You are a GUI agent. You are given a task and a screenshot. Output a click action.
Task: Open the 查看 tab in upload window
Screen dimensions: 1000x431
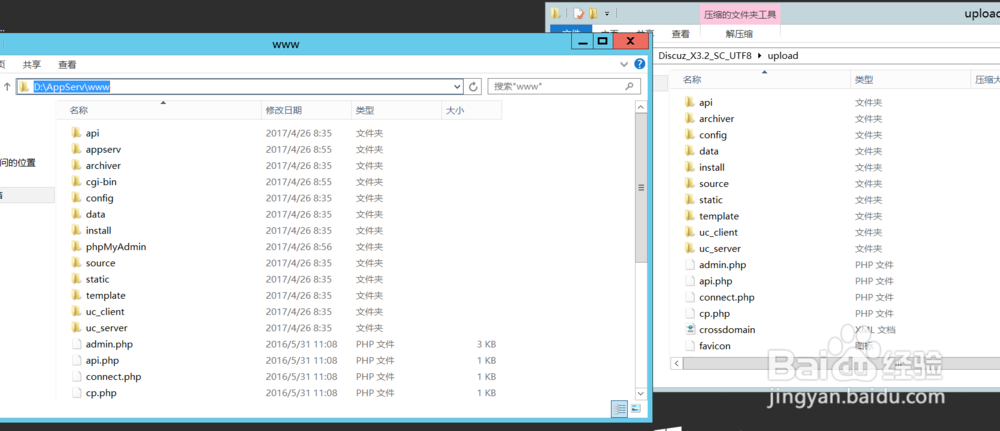coord(680,34)
